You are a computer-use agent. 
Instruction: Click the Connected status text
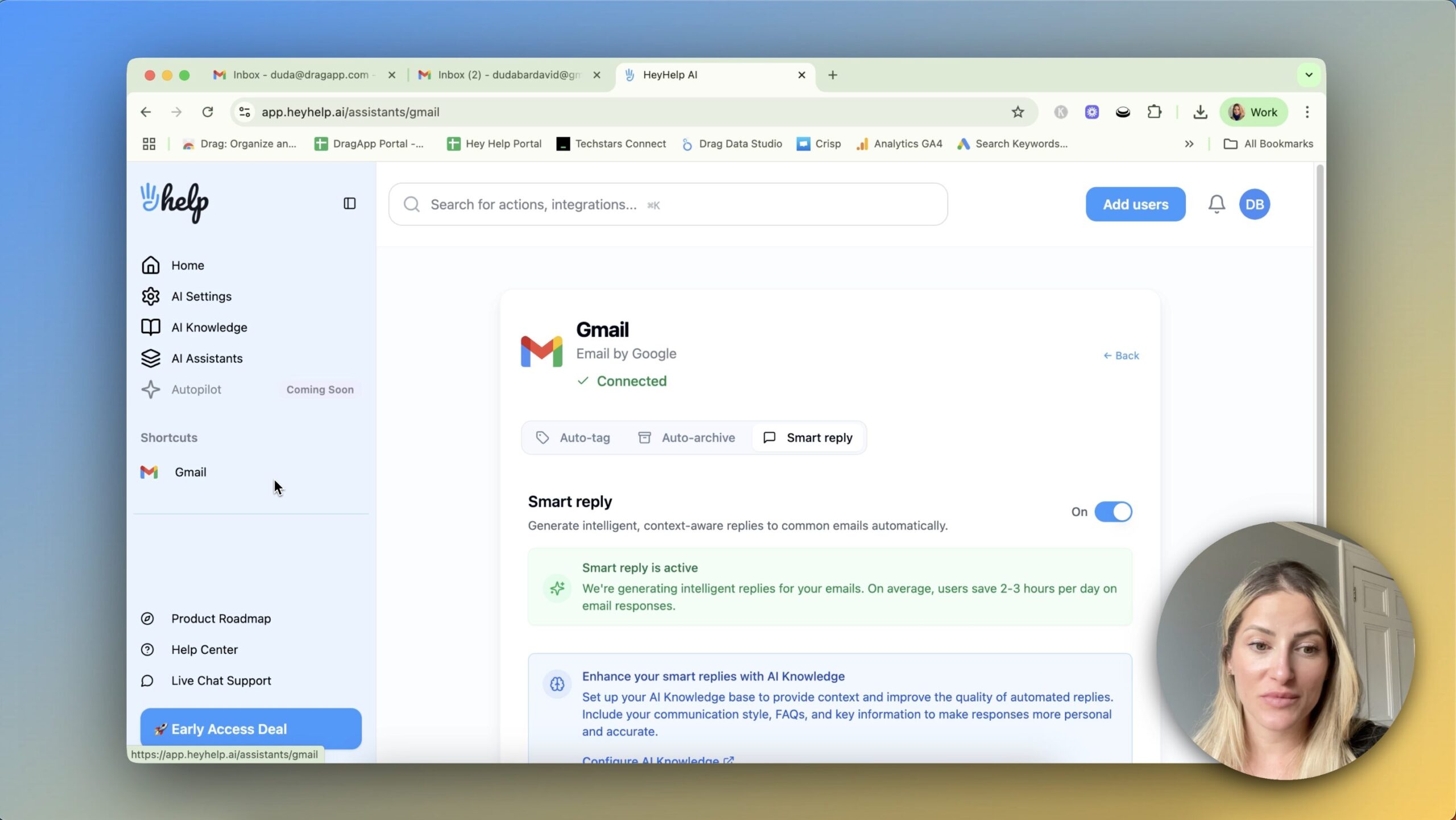pos(631,381)
